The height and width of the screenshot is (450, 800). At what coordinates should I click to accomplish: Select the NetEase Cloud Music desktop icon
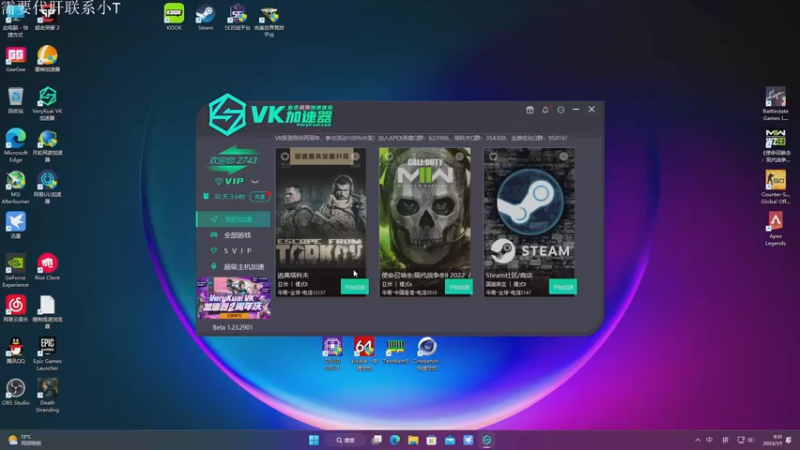[15, 309]
